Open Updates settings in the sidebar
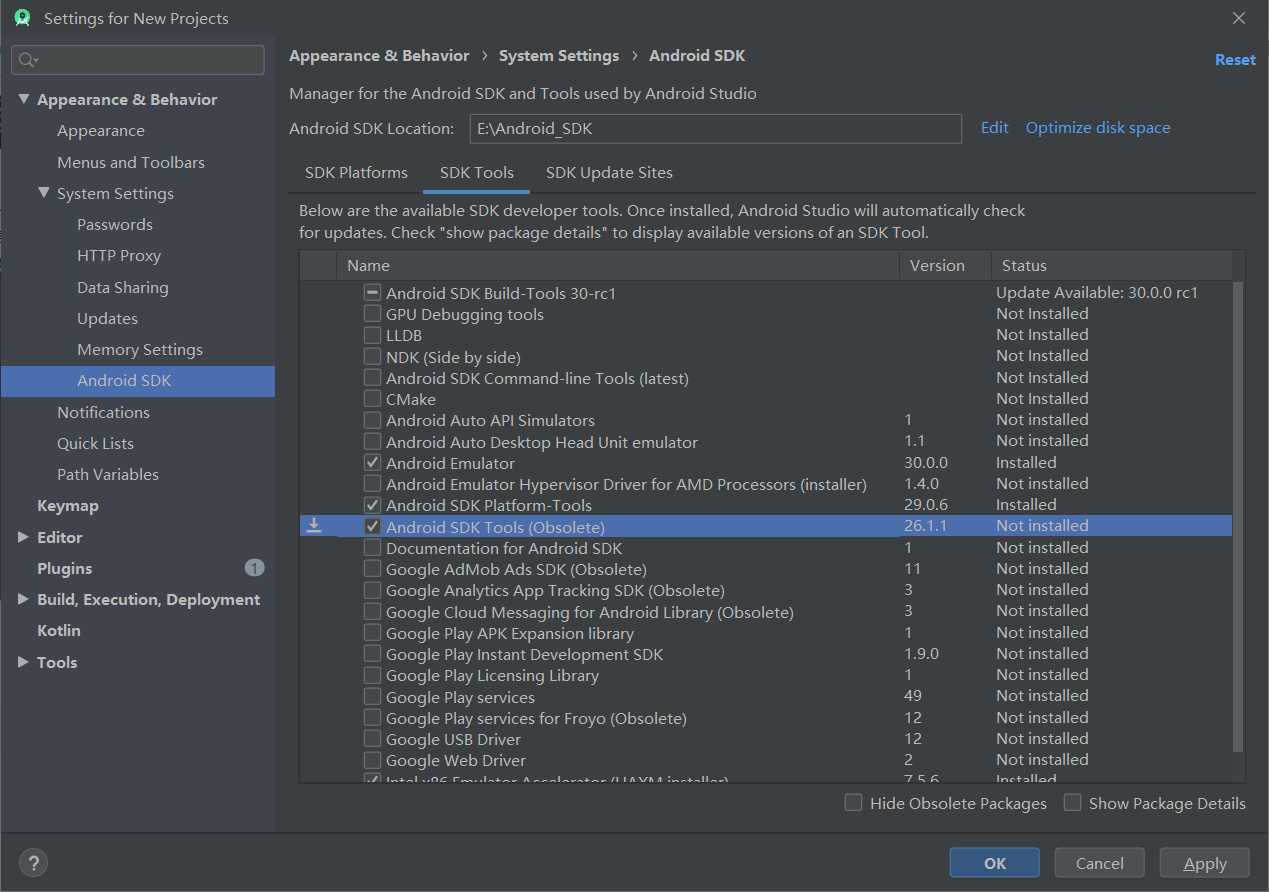This screenshot has height=892, width=1269. pyautogui.click(x=107, y=318)
